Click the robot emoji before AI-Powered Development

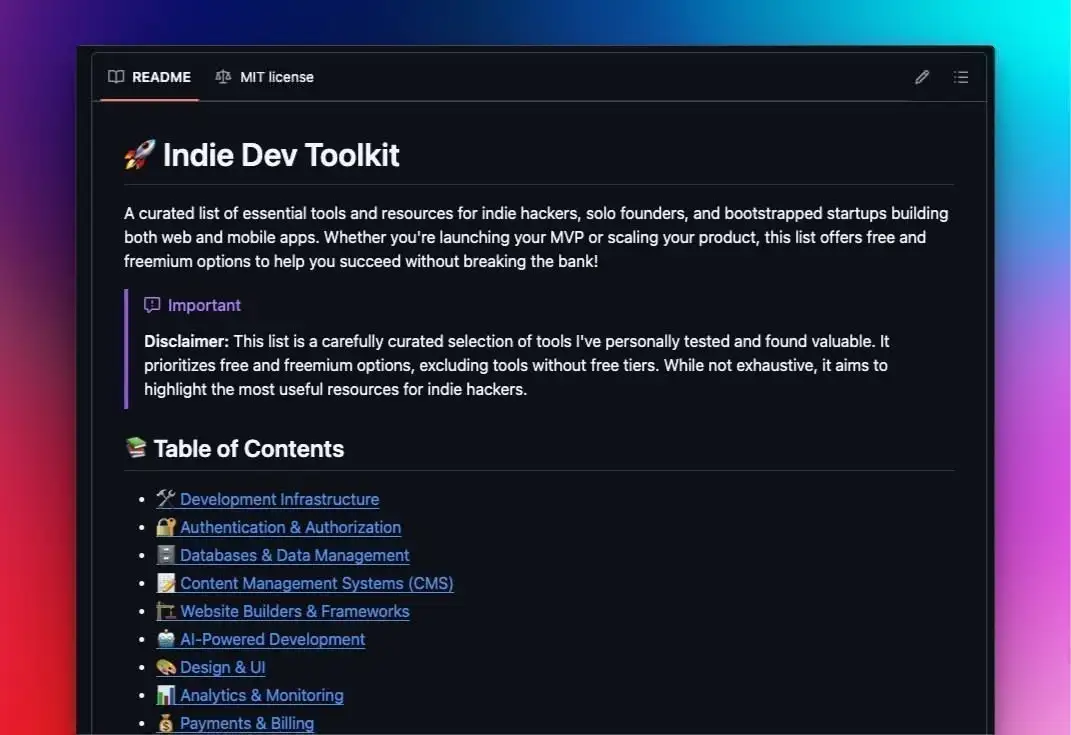(x=166, y=639)
